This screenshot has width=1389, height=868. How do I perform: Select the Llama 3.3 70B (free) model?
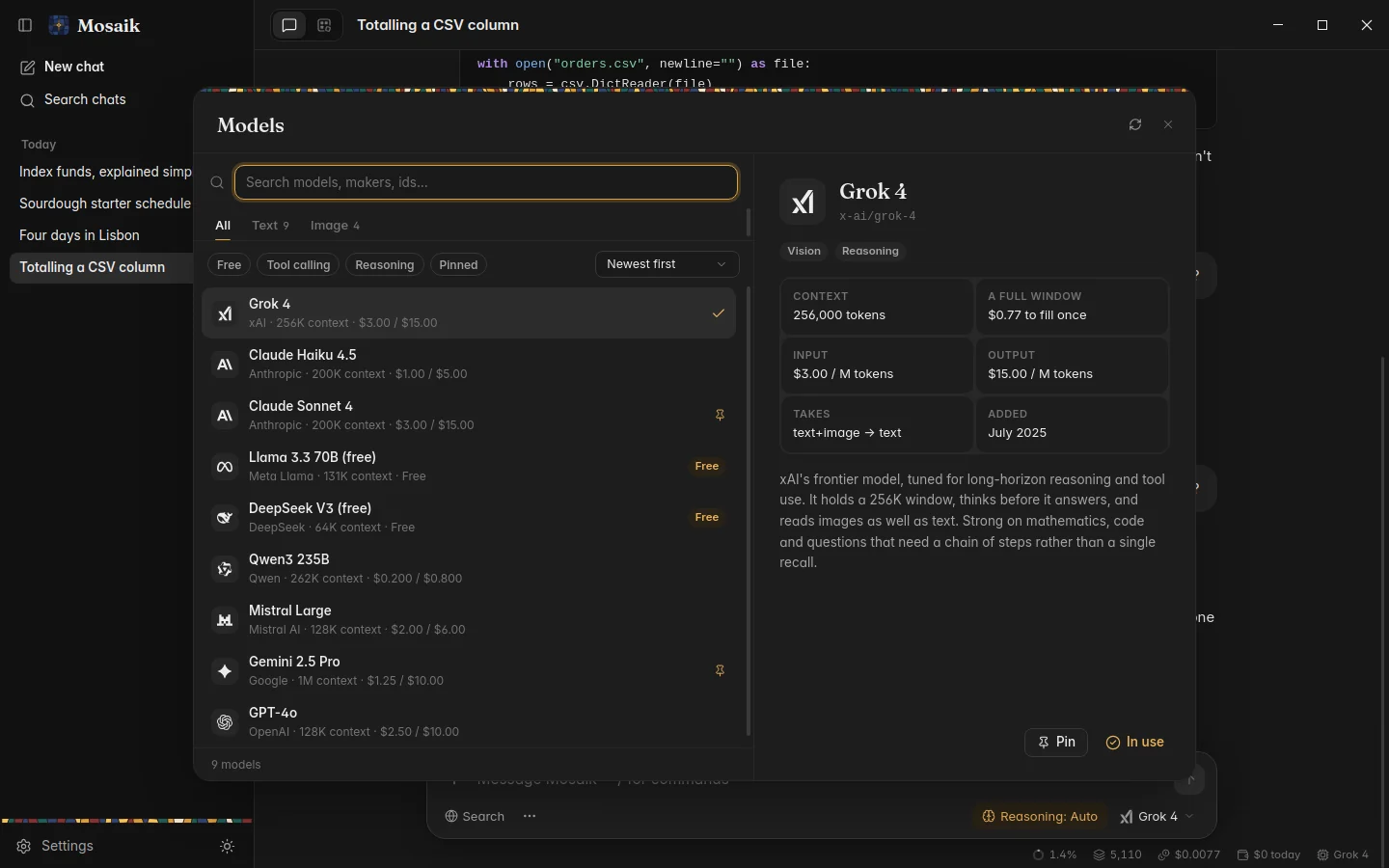(x=469, y=467)
